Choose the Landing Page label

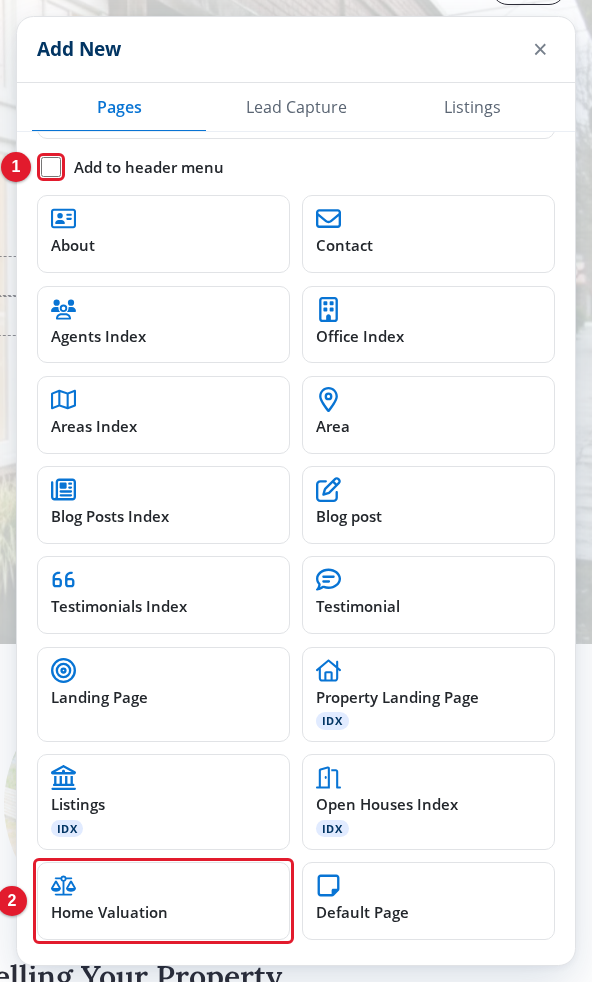[99, 698]
